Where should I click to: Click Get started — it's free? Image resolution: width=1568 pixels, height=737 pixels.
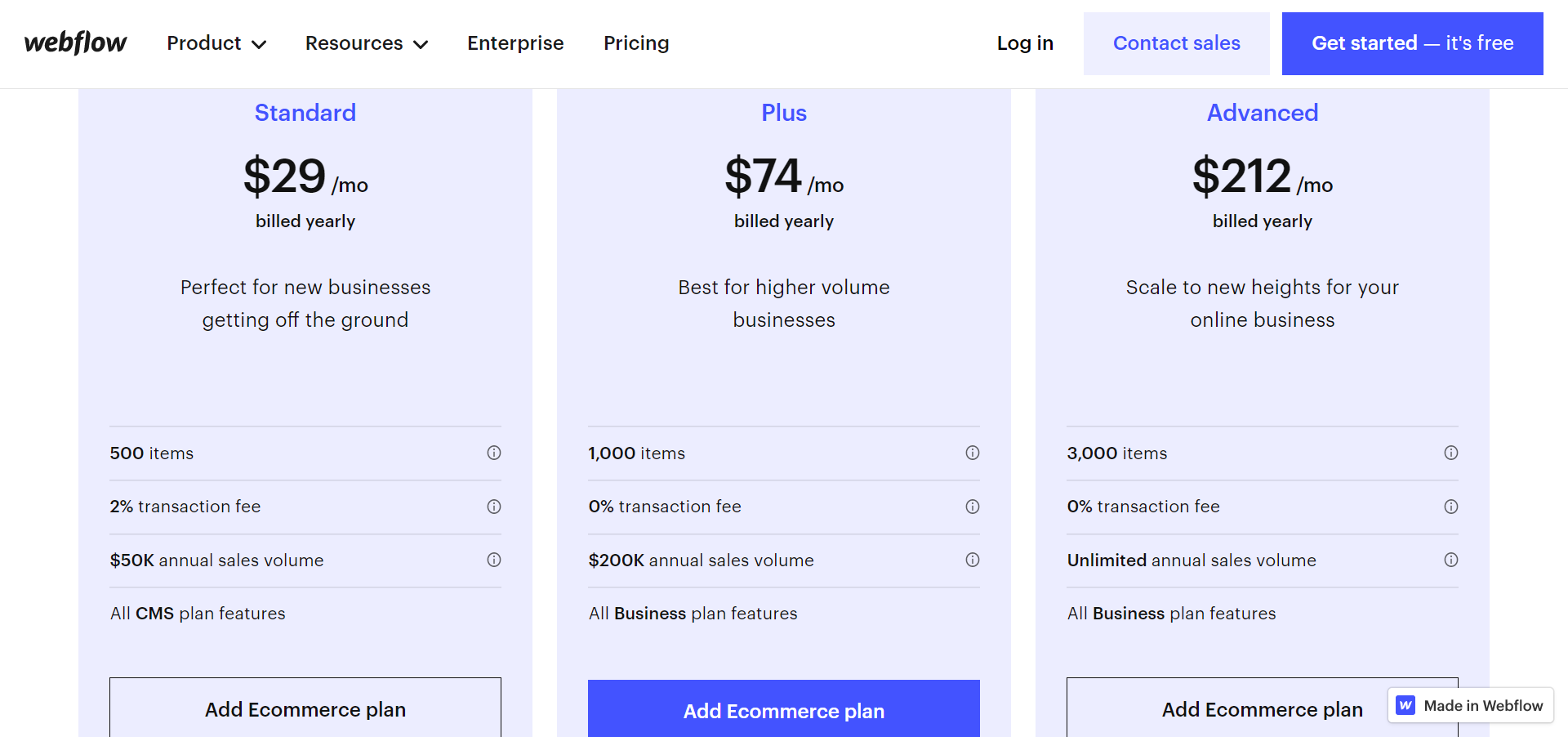1411,43
